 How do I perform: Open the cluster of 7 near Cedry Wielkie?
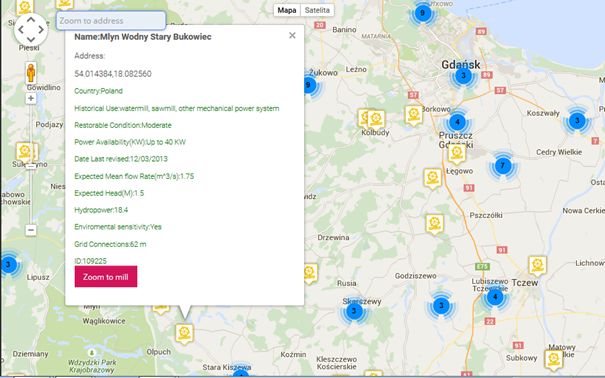coord(502,166)
